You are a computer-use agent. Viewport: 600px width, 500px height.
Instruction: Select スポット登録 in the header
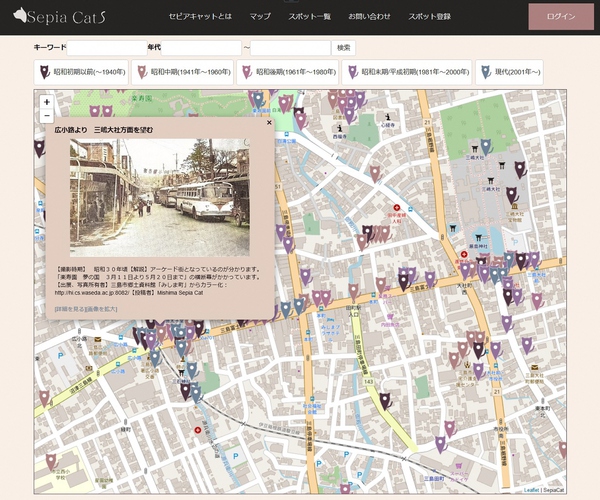pos(429,16)
